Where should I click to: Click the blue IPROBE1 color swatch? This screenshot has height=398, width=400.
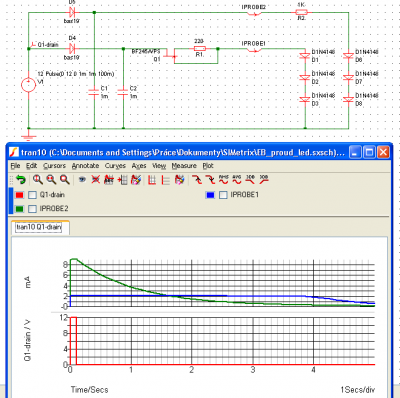[x=210, y=195]
